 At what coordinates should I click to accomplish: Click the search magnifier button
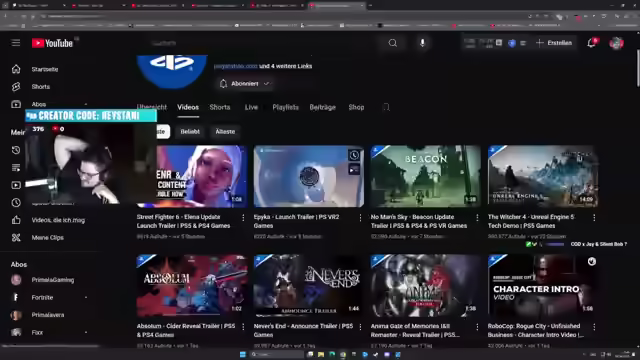click(393, 43)
